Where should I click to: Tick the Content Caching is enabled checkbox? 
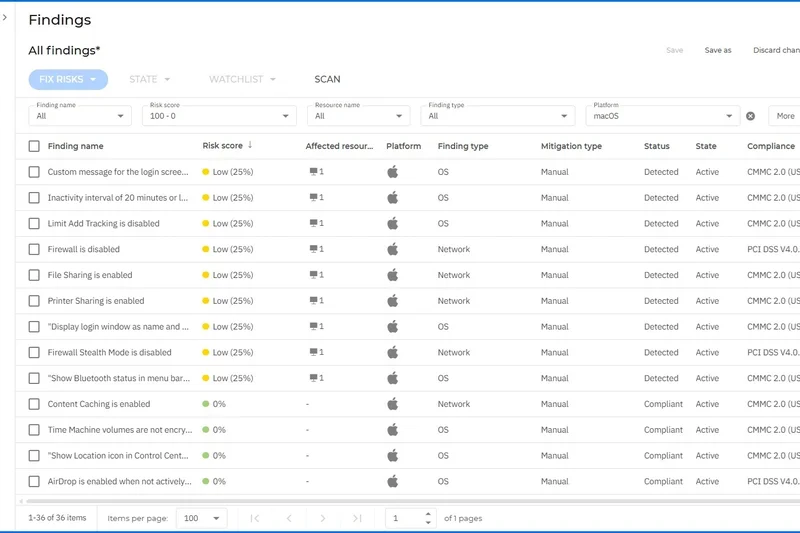(34, 404)
